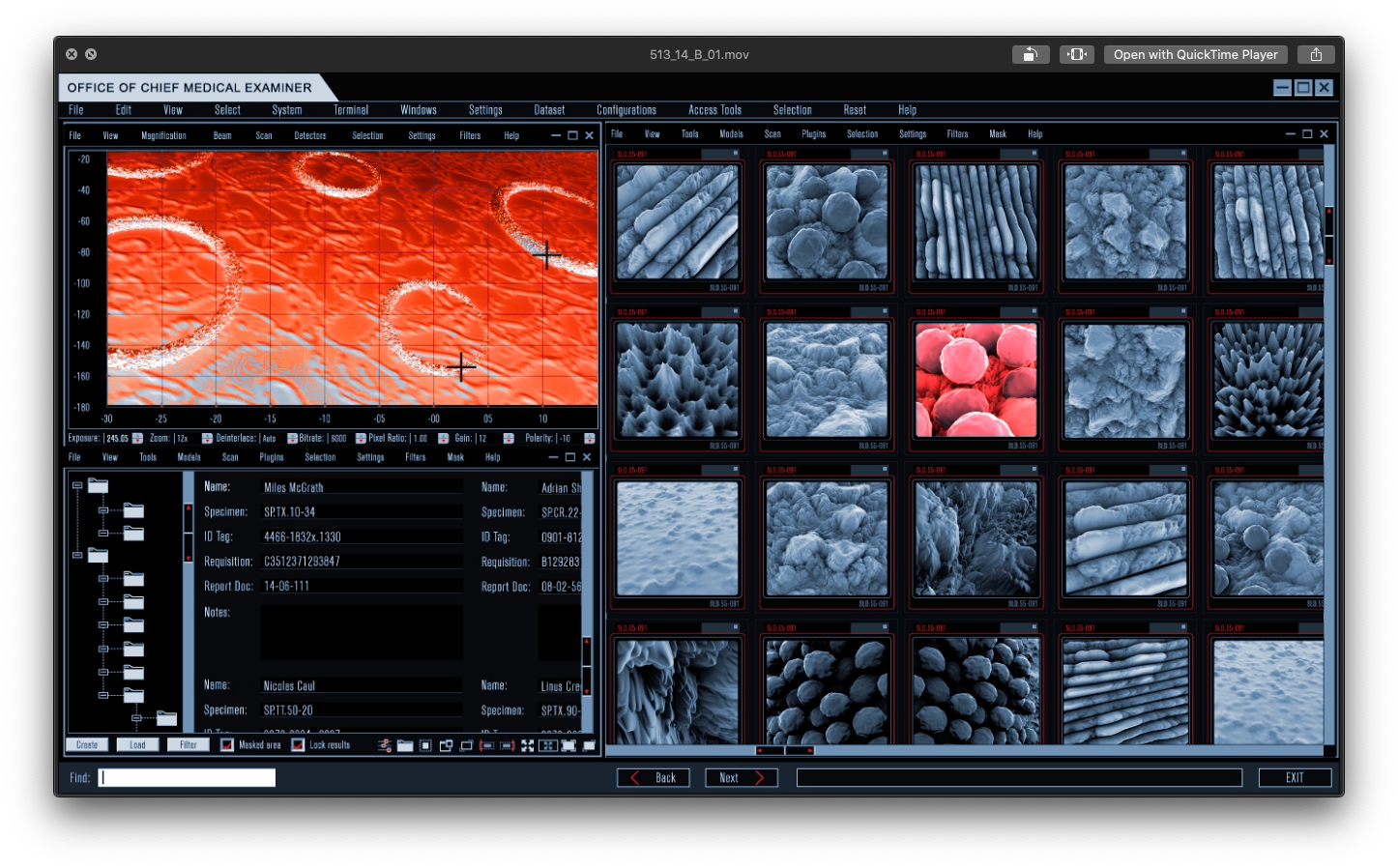Click the folder icon in records toolbar
Viewport: 1398px width, 868px height.
pyautogui.click(x=405, y=745)
